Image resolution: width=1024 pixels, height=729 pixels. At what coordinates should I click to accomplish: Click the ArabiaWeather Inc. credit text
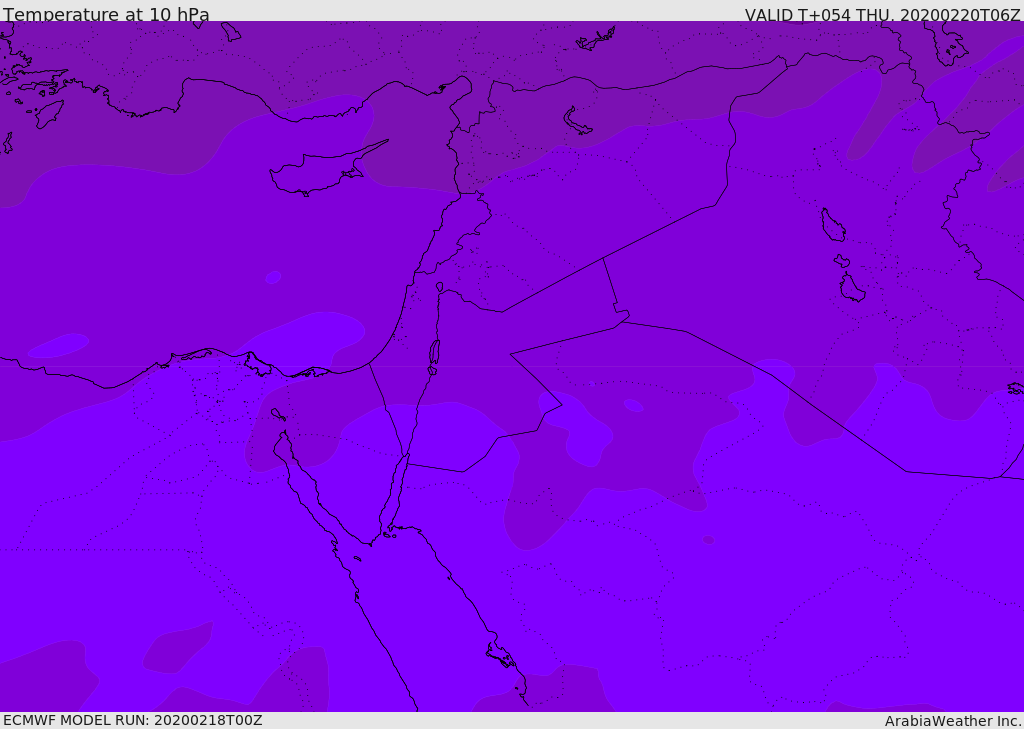point(953,720)
